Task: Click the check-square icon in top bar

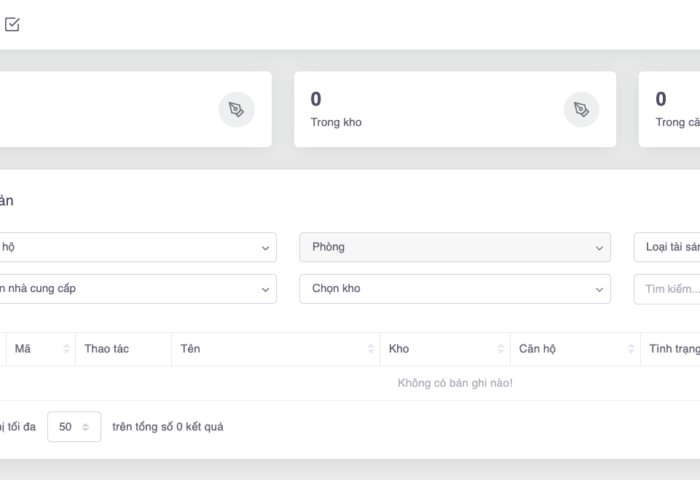Action: 12,25
